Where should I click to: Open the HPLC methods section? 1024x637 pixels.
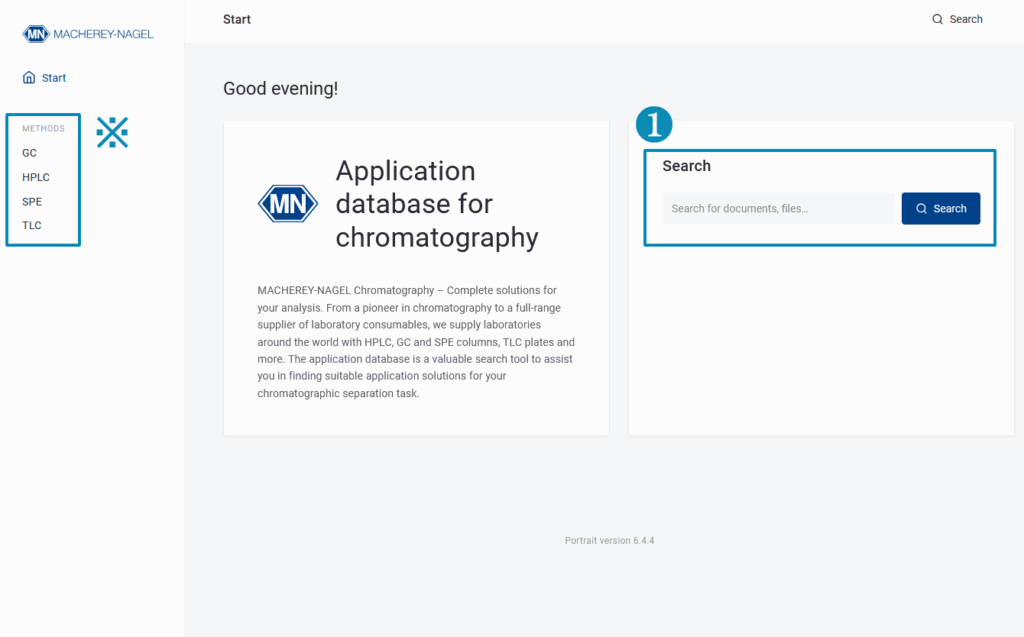pos(36,177)
